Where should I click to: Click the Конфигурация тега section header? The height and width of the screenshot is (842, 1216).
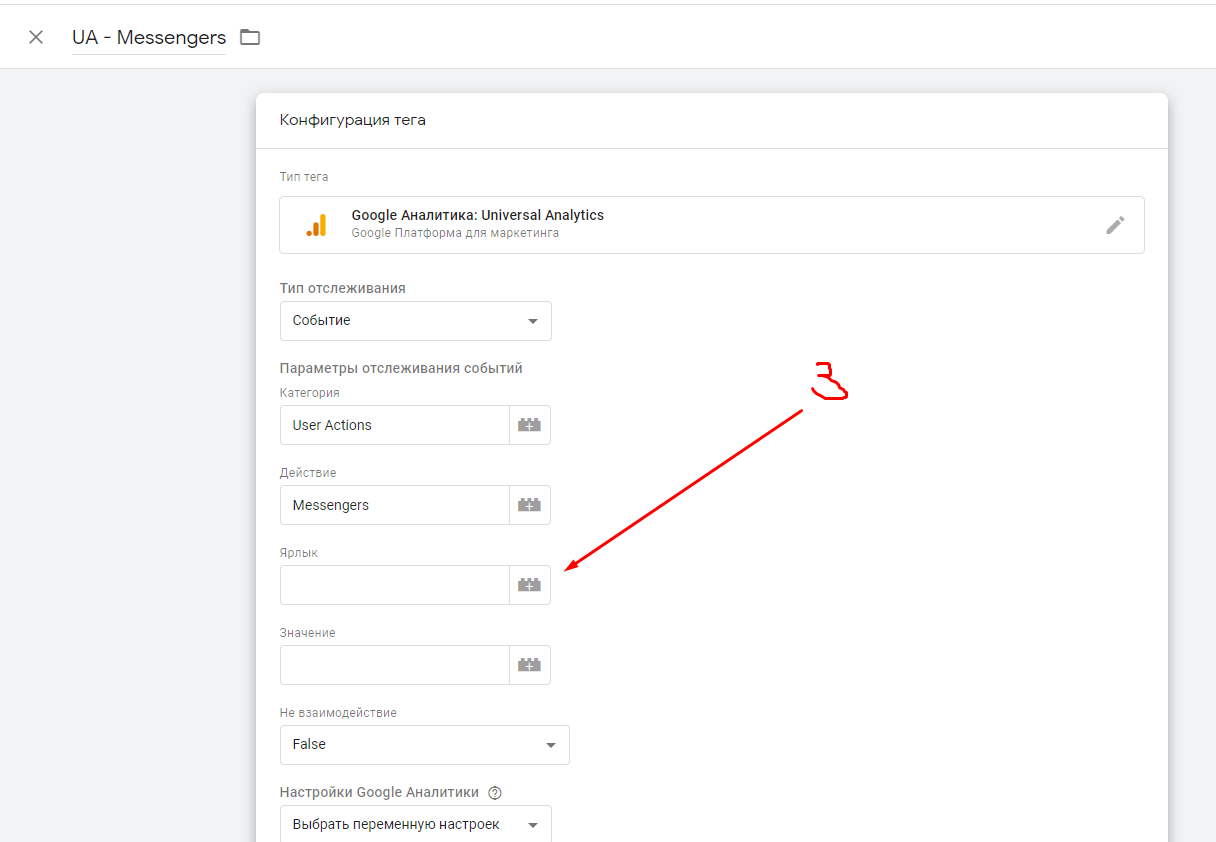pos(352,120)
